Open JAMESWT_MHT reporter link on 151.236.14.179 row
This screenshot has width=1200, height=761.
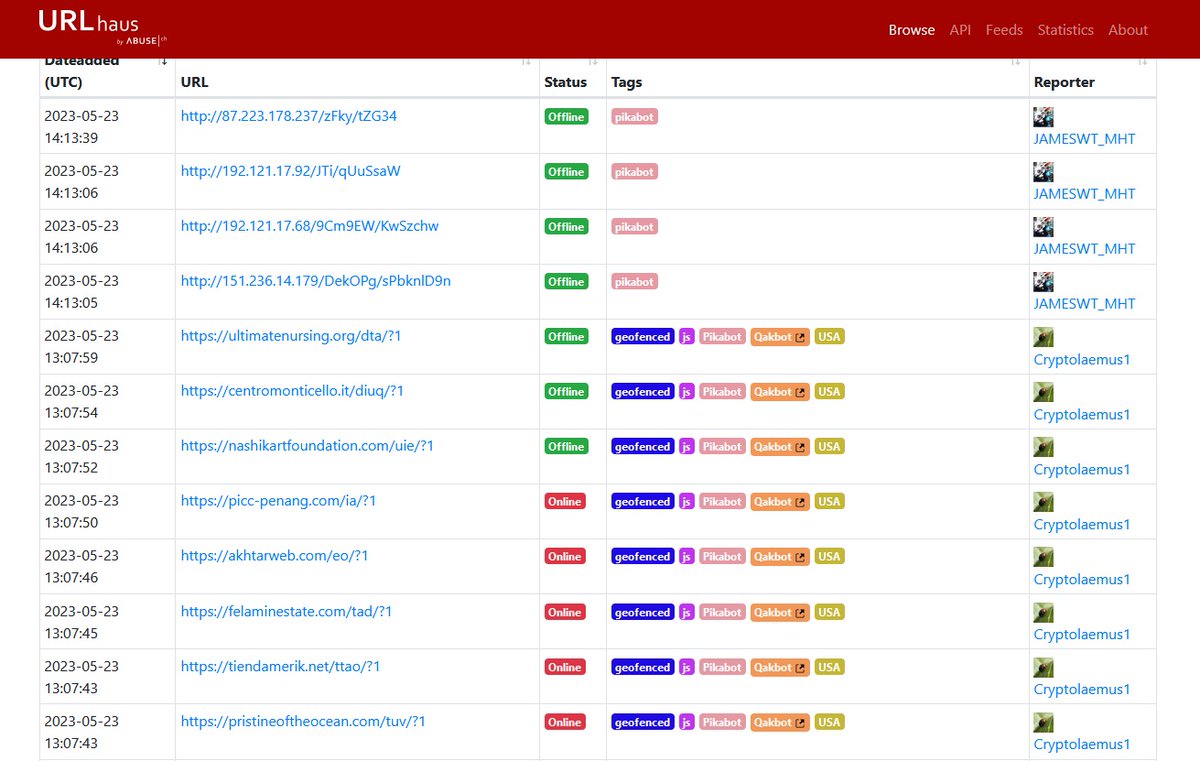click(1084, 304)
